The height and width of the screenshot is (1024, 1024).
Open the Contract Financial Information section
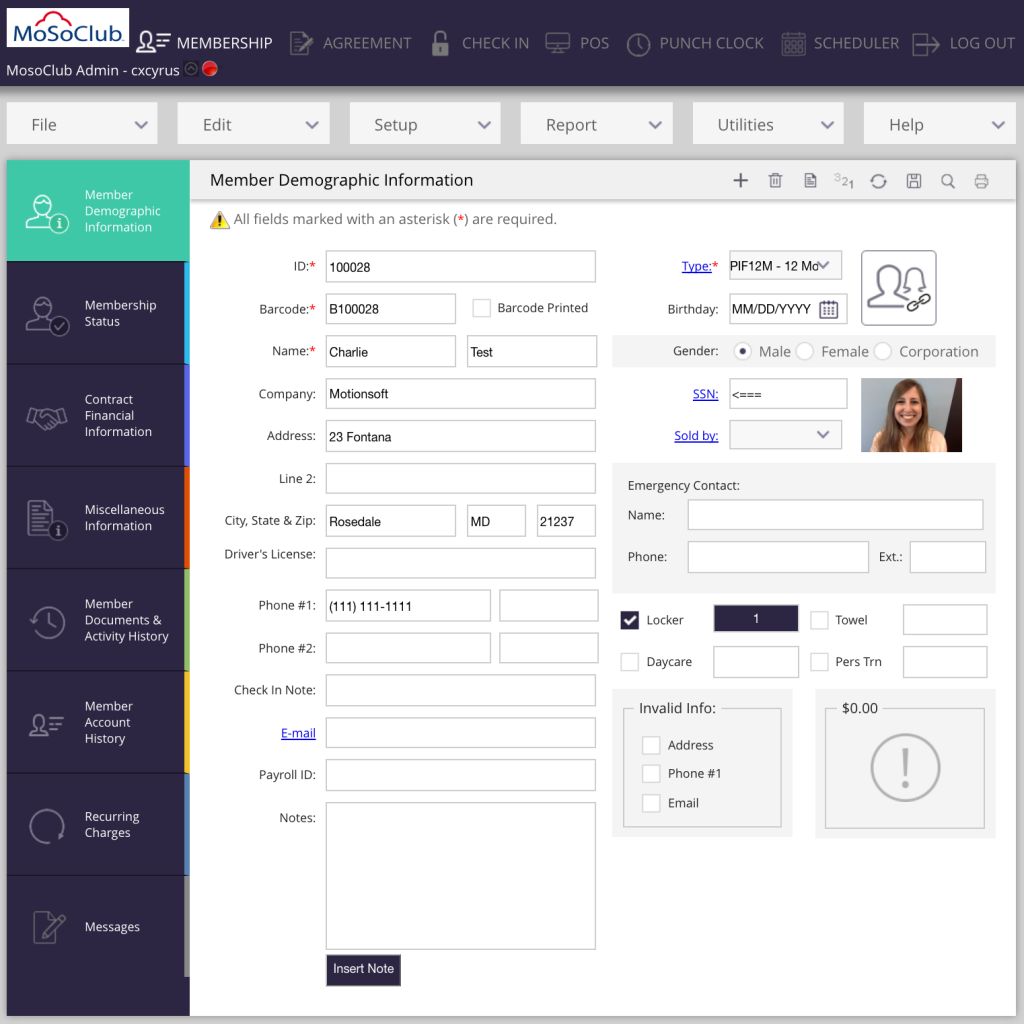96,415
